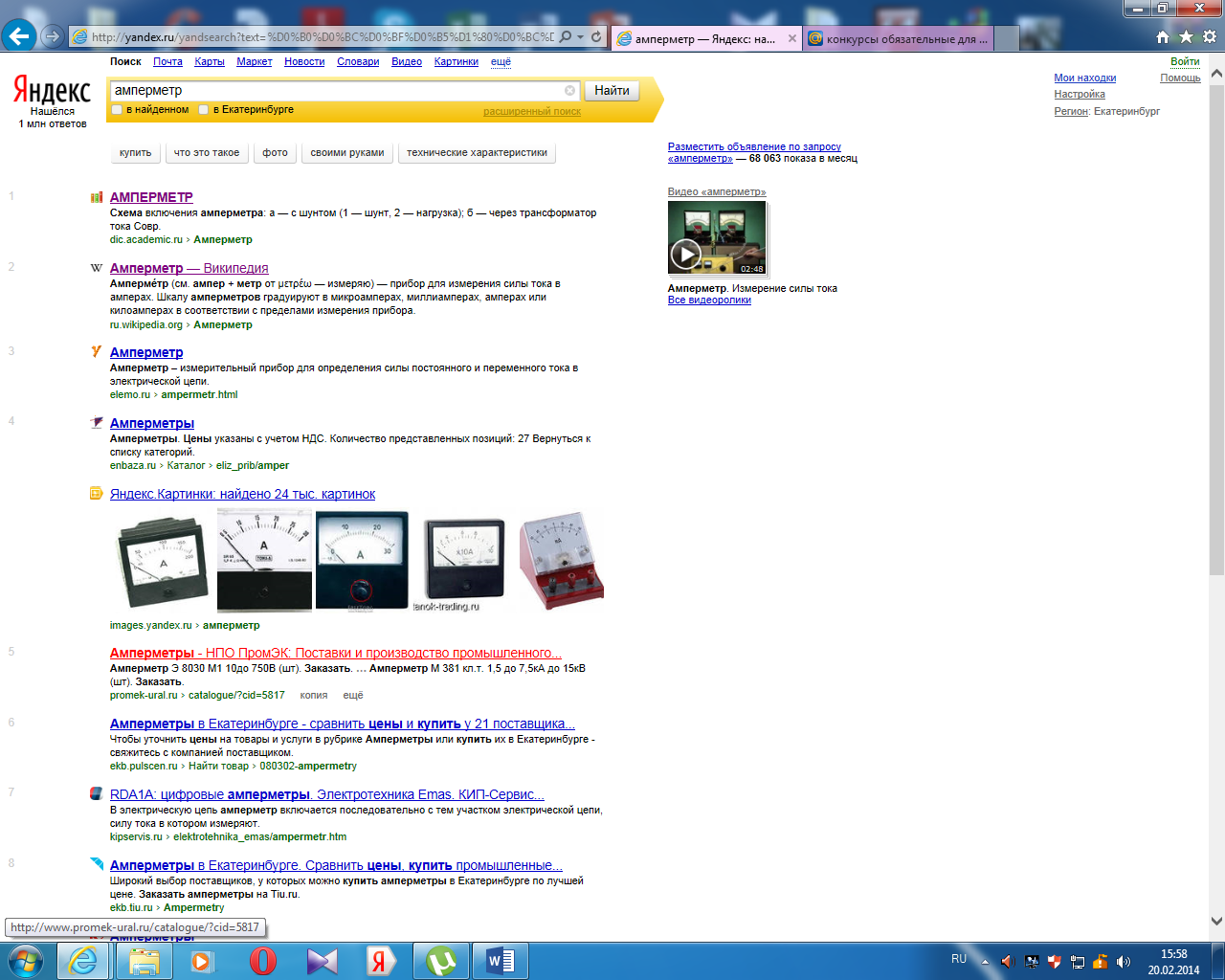This screenshot has height=980, width=1225.
Task: Open the «Мои находки» link
Action: tap(1085, 78)
